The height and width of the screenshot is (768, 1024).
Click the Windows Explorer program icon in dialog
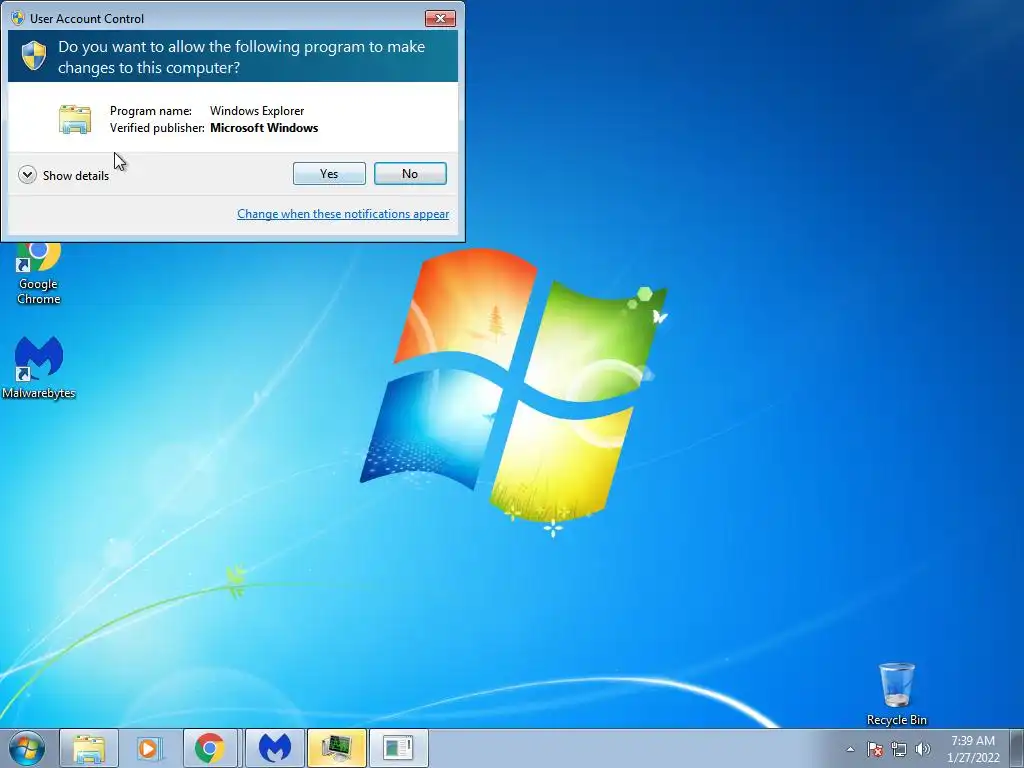click(x=75, y=120)
